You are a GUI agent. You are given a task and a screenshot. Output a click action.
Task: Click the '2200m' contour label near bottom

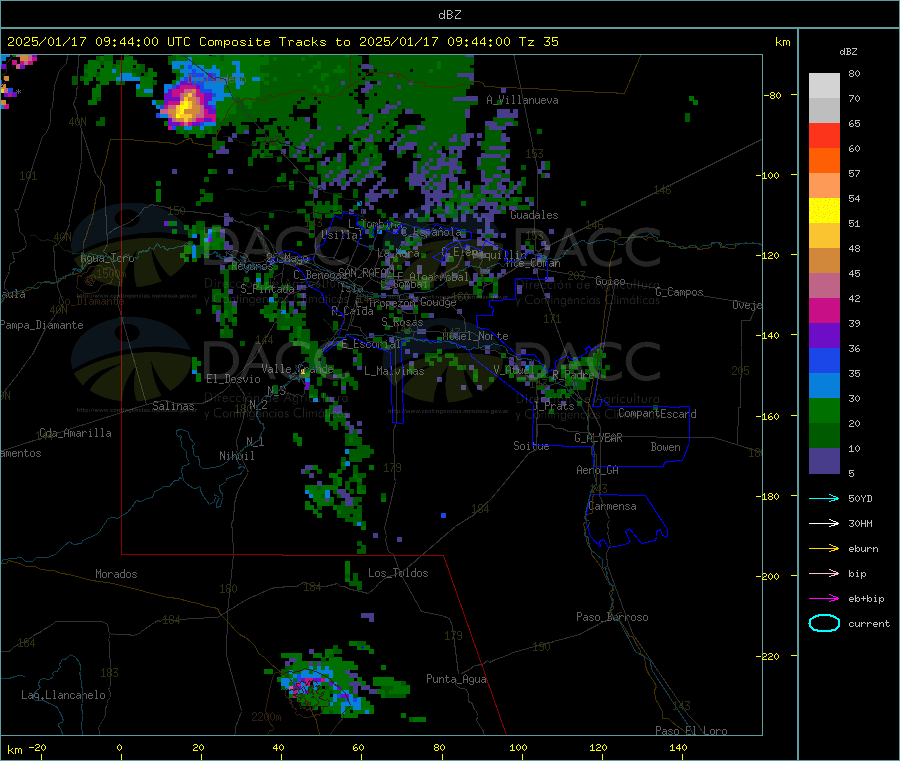(x=266, y=717)
